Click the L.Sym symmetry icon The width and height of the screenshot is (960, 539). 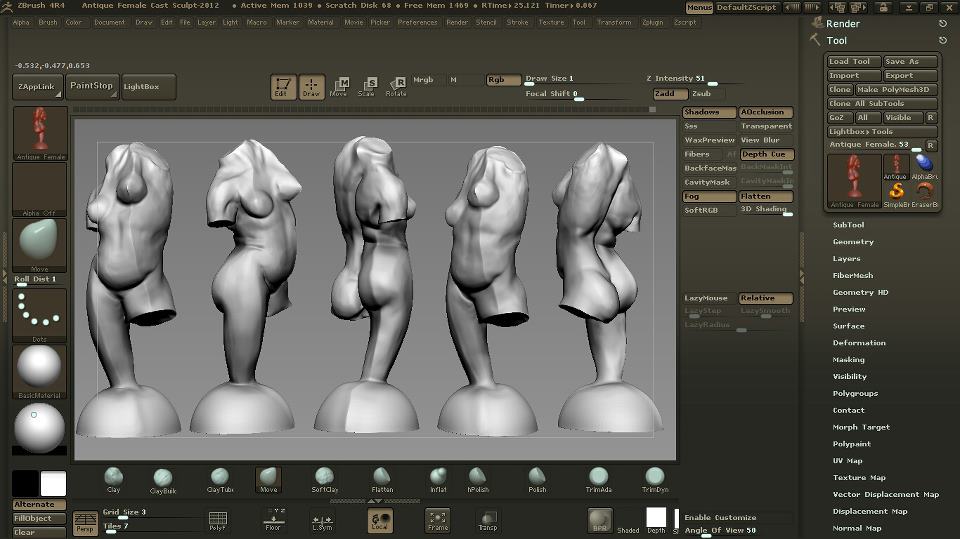click(322, 521)
